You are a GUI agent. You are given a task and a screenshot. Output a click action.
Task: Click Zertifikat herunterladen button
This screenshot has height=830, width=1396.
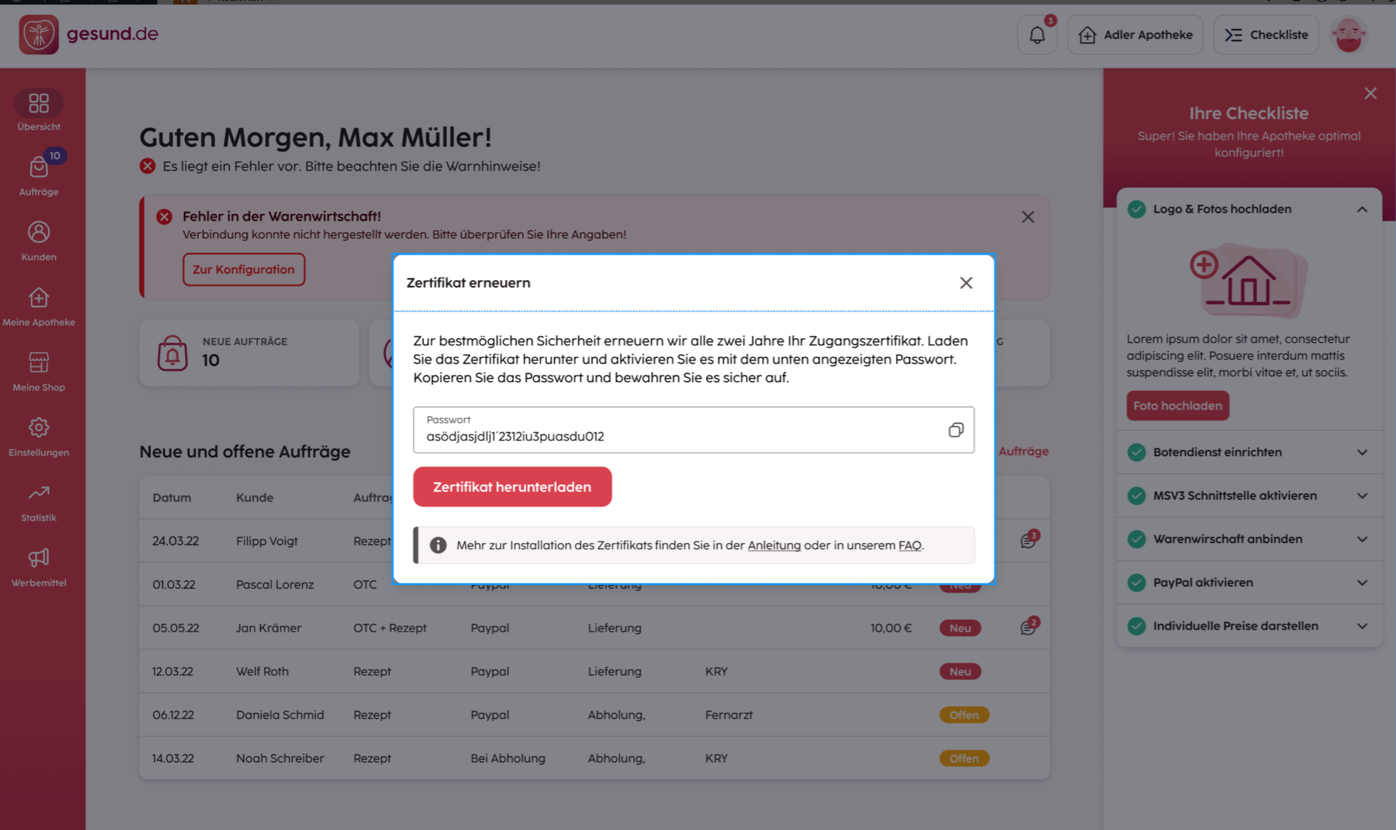(x=512, y=487)
